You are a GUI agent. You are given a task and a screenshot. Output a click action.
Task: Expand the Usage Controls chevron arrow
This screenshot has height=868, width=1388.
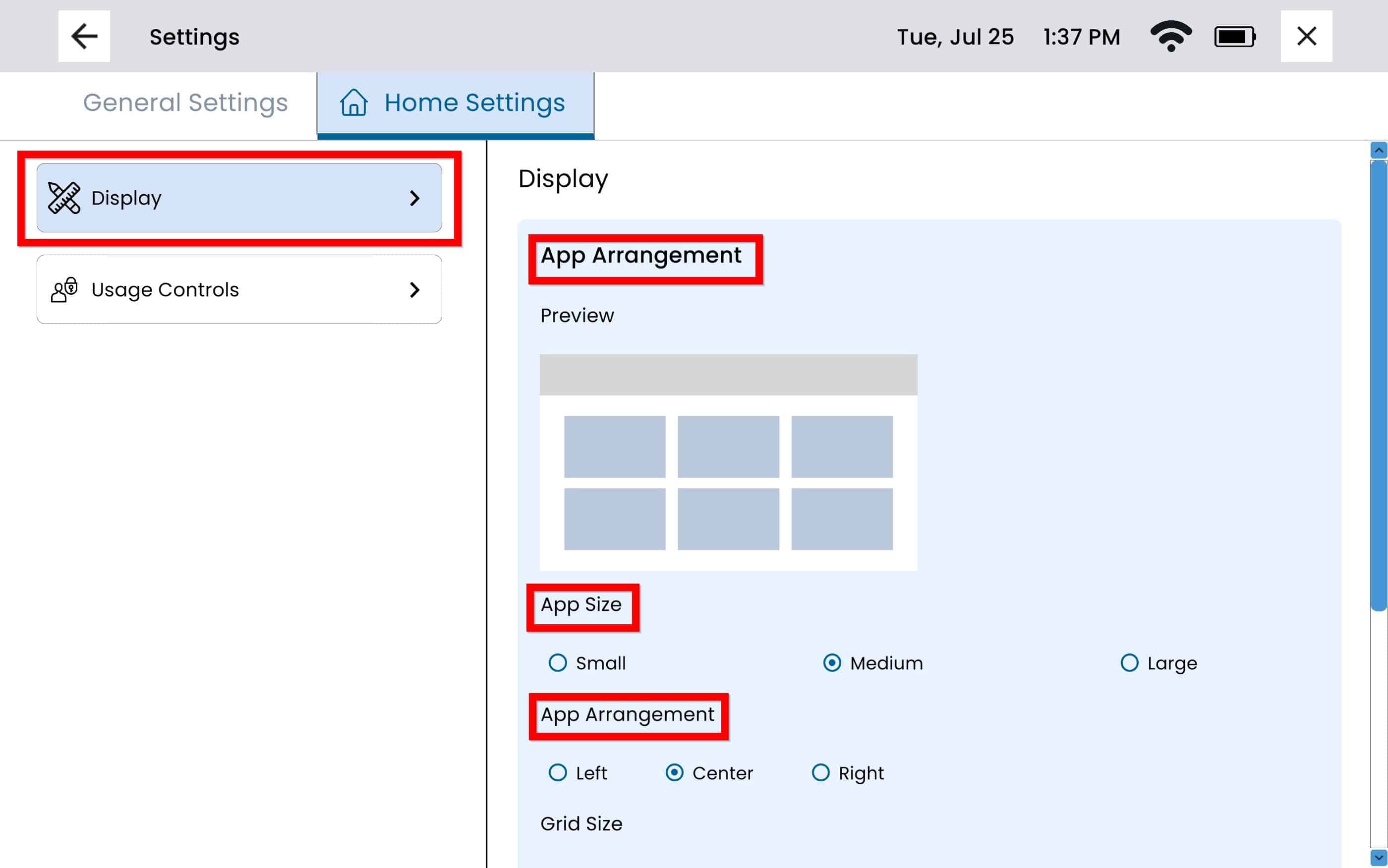(x=414, y=289)
